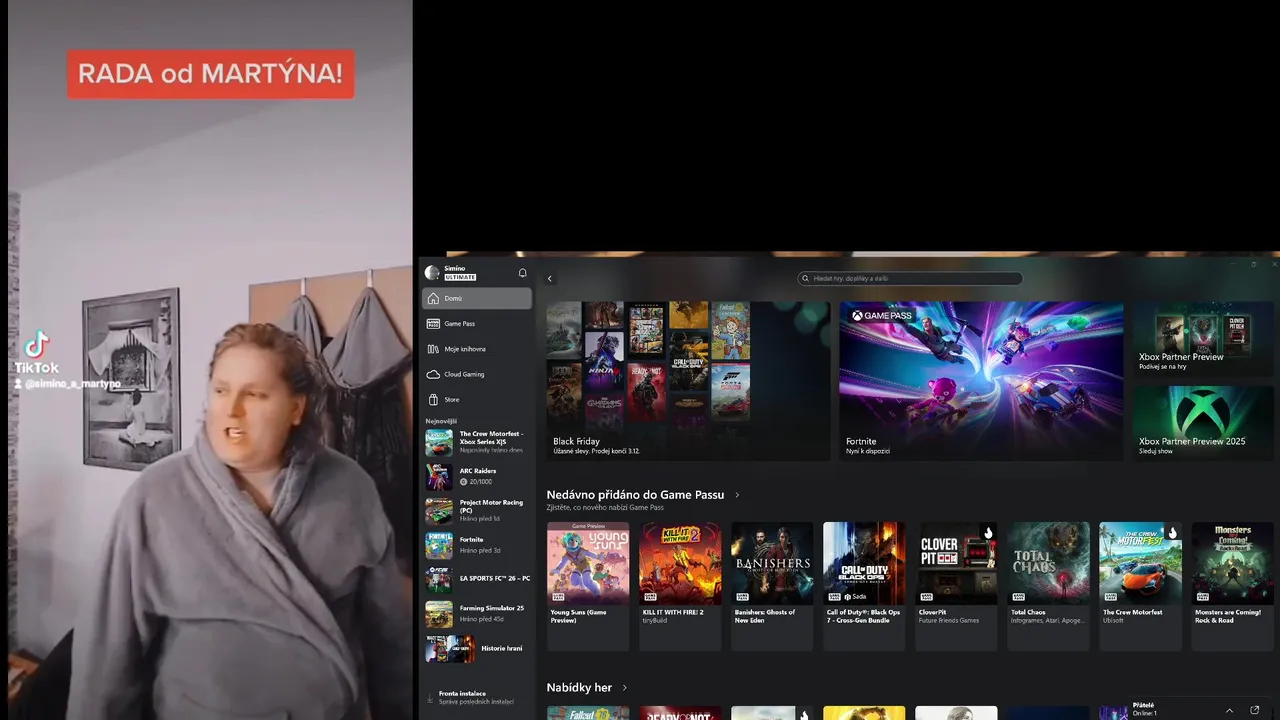Open the Game Pass section in the sidebar
1280x720 pixels.
point(477,324)
